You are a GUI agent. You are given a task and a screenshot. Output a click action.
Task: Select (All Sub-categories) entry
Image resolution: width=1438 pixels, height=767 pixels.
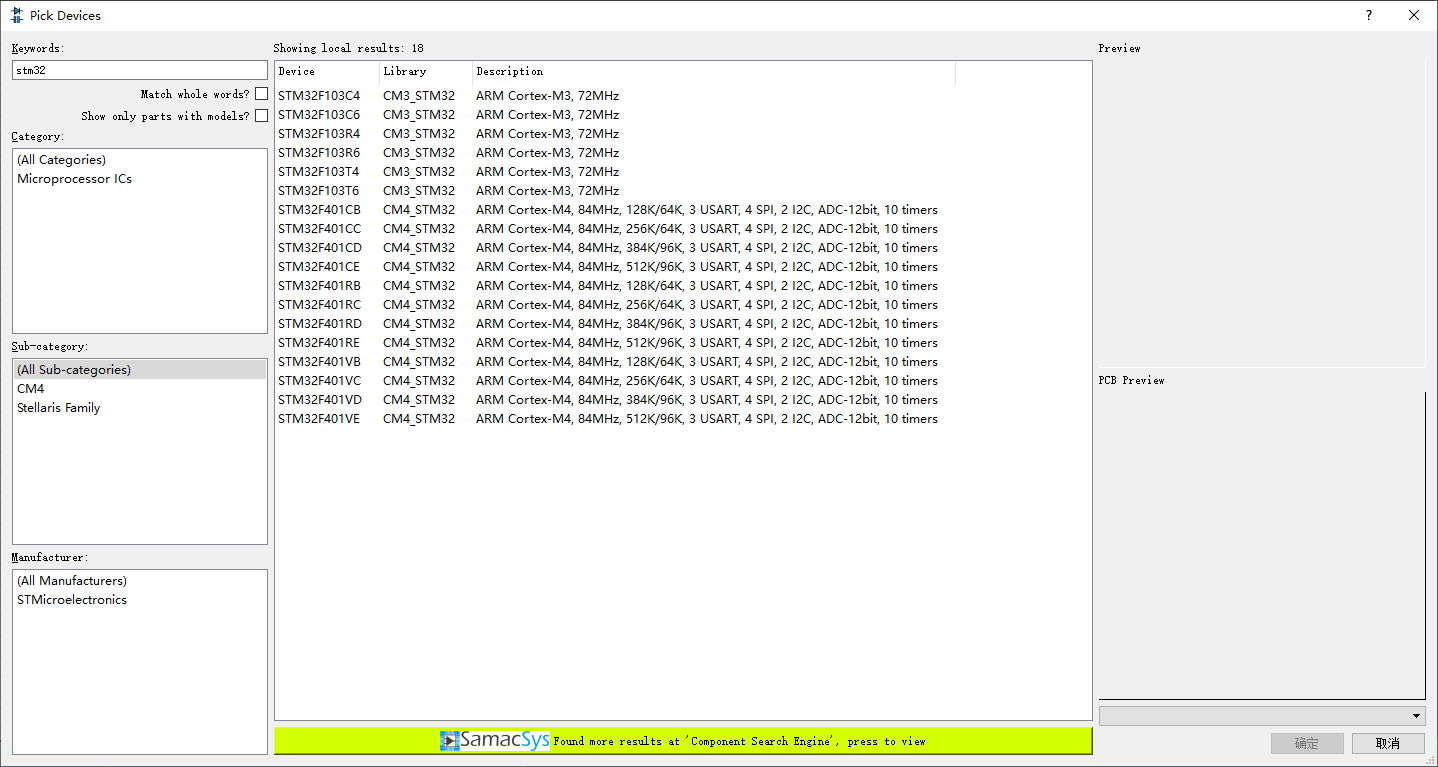point(140,370)
